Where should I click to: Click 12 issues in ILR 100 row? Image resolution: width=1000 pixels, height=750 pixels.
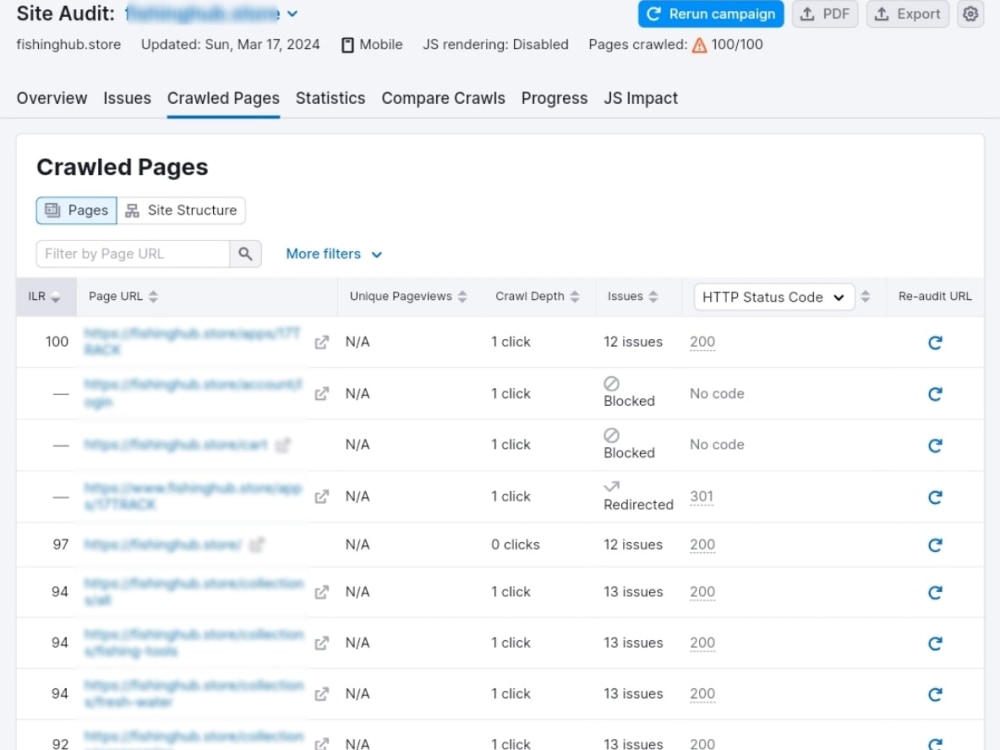tap(633, 342)
